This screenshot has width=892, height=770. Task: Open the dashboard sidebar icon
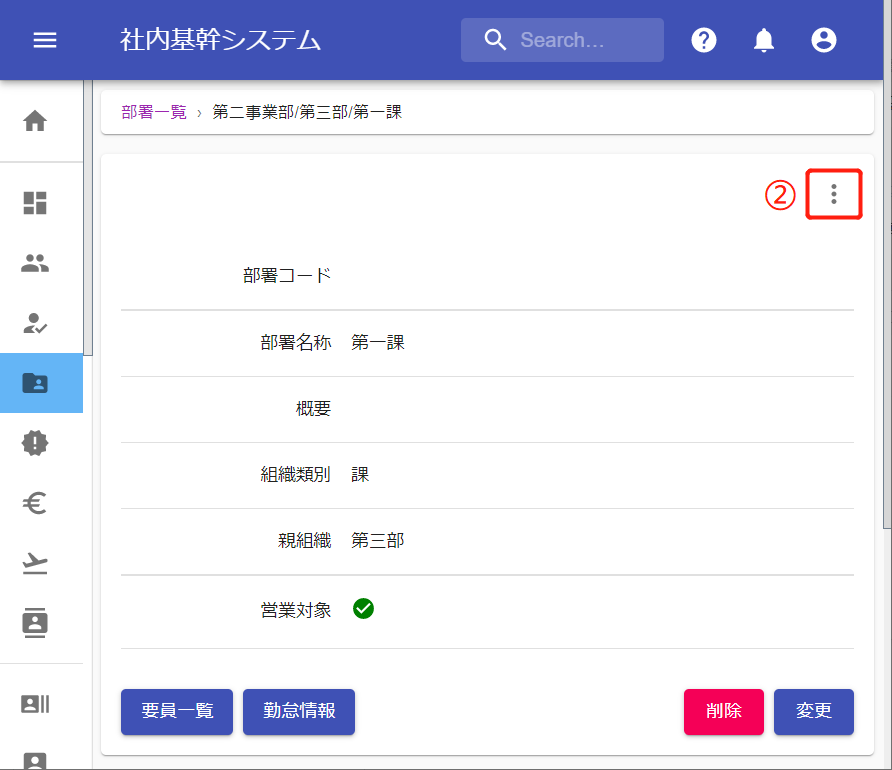click(35, 203)
